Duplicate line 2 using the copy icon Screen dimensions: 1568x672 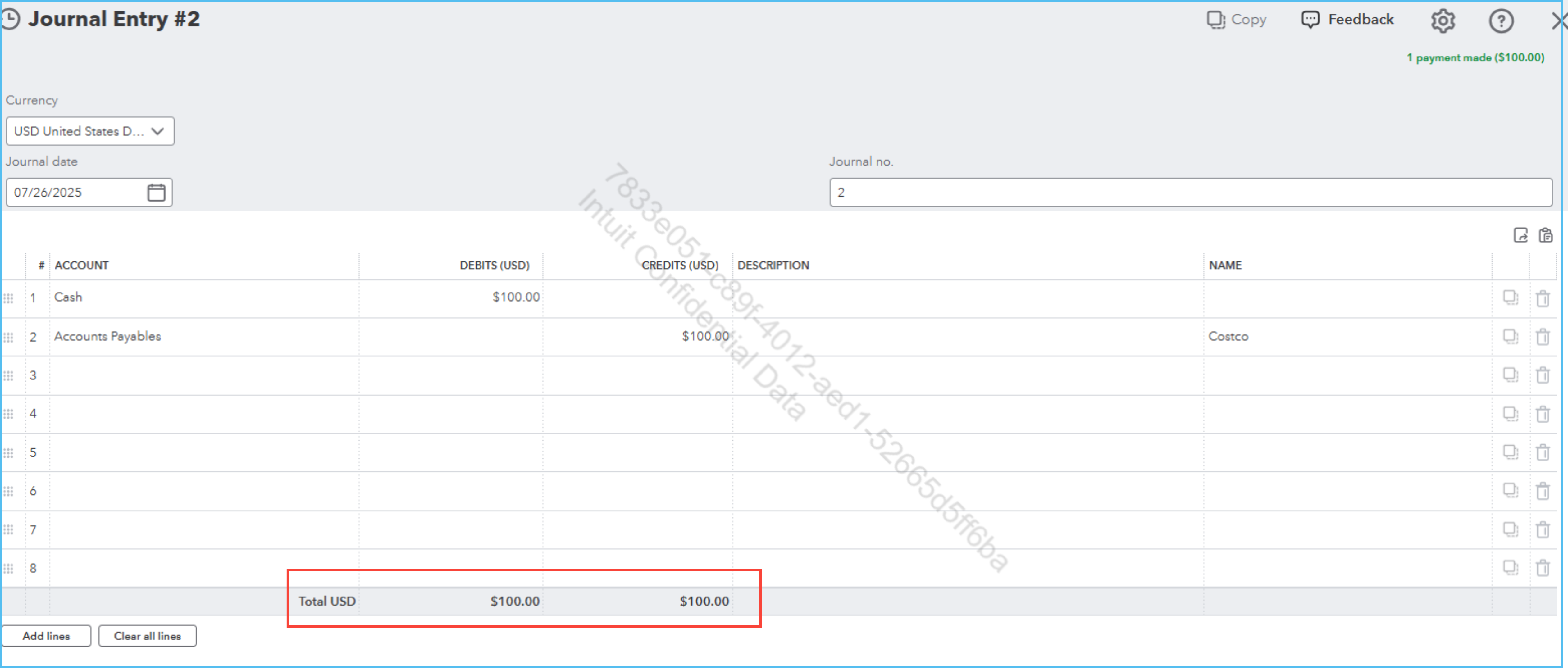coord(1510,337)
